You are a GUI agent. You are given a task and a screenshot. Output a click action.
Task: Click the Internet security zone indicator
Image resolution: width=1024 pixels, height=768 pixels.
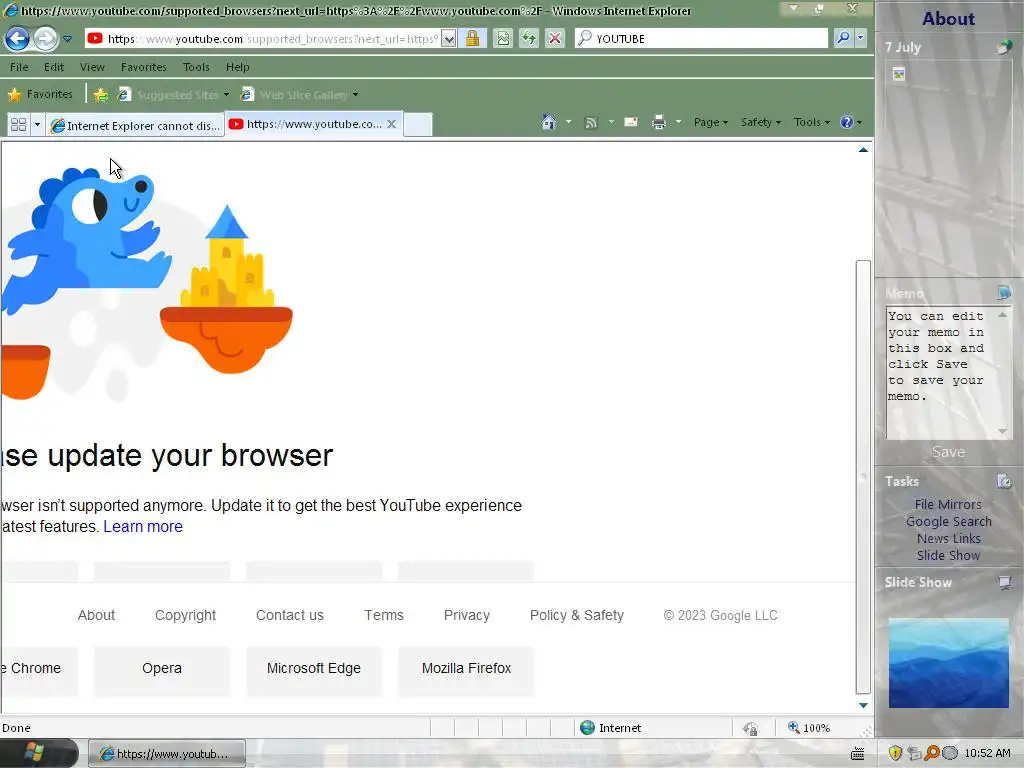point(611,728)
